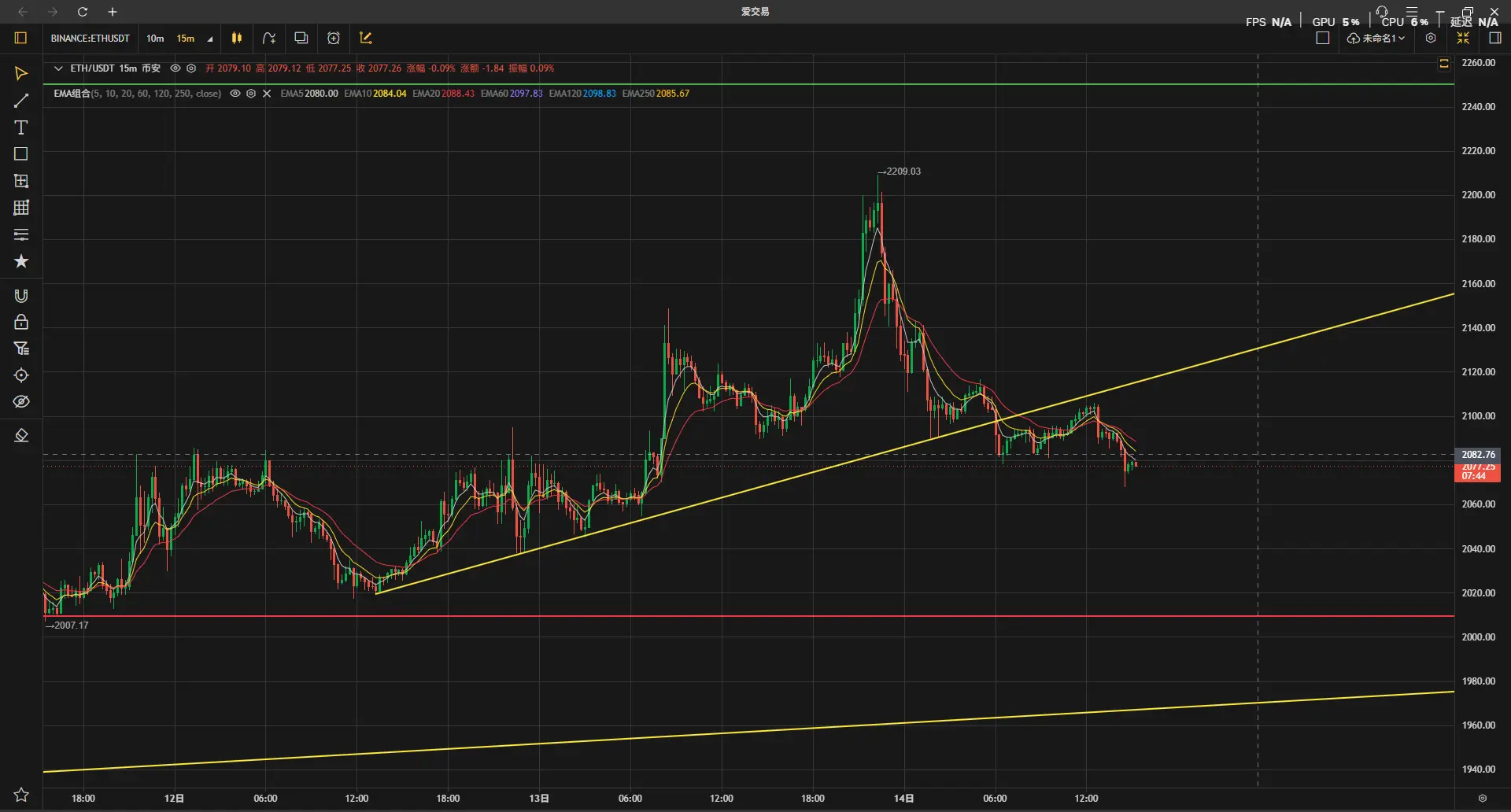Image resolution: width=1511 pixels, height=812 pixels.
Task: Collapse the ETH/USDT legend chevron
Action: pyautogui.click(x=58, y=68)
